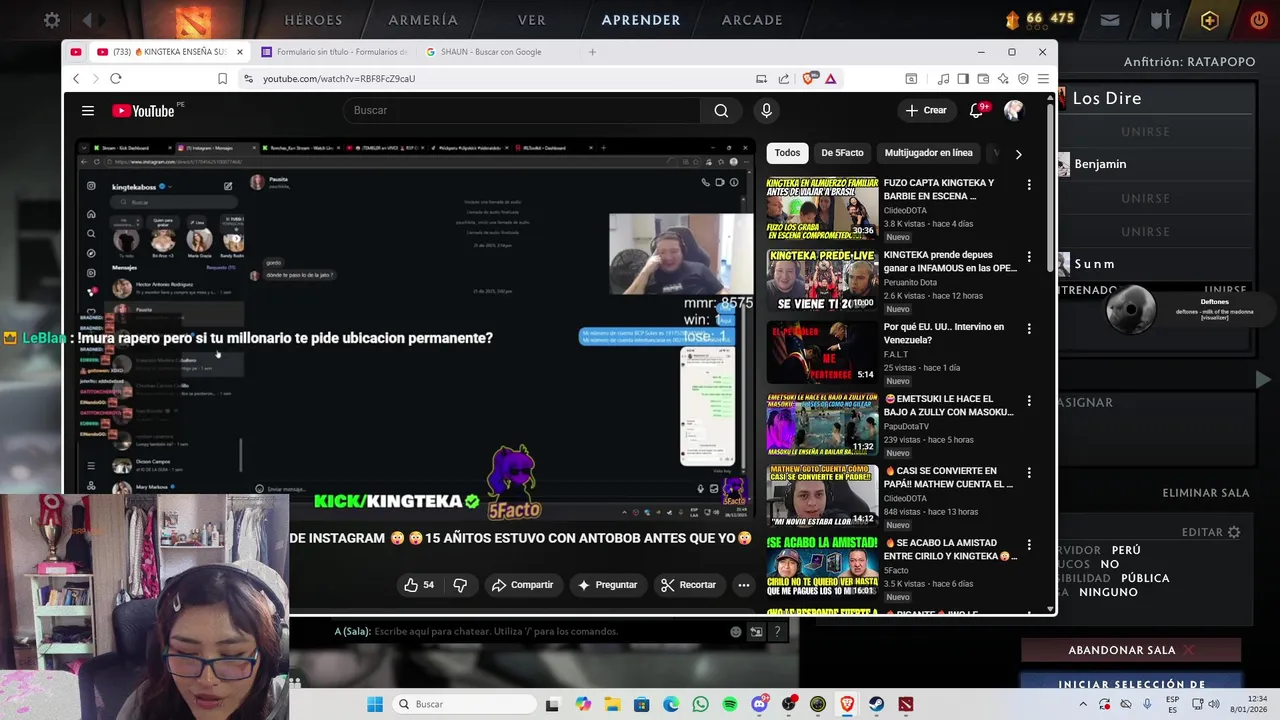The image size is (1280, 720).
Task: Click Dota 2 red power quit button
Action: 1259,20
